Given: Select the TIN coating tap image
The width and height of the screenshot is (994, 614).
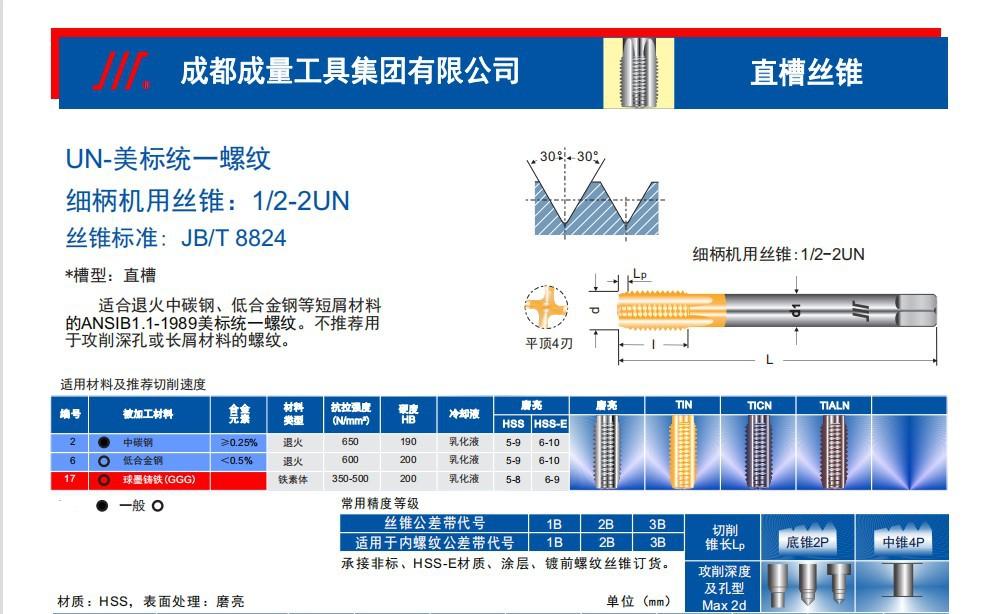Looking at the screenshot, I should click(683, 452).
